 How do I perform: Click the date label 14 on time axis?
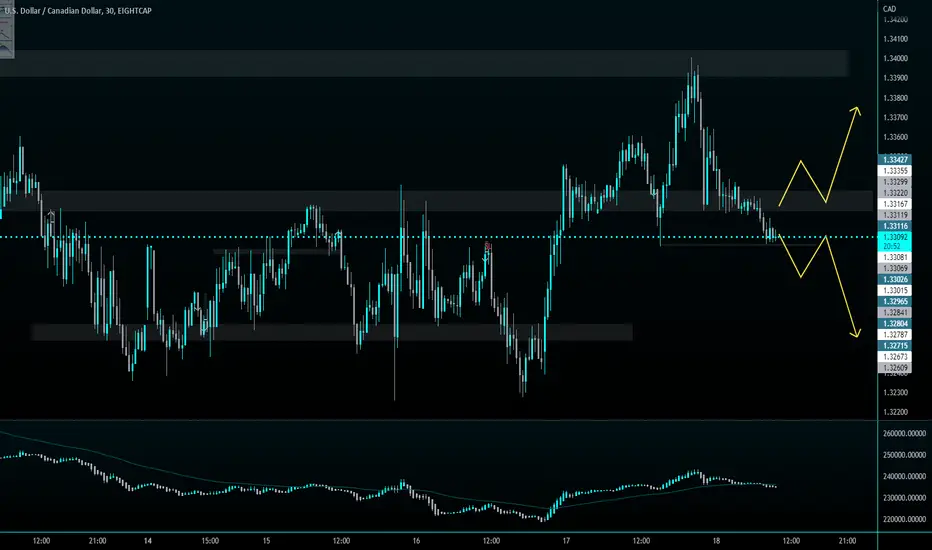(148, 540)
